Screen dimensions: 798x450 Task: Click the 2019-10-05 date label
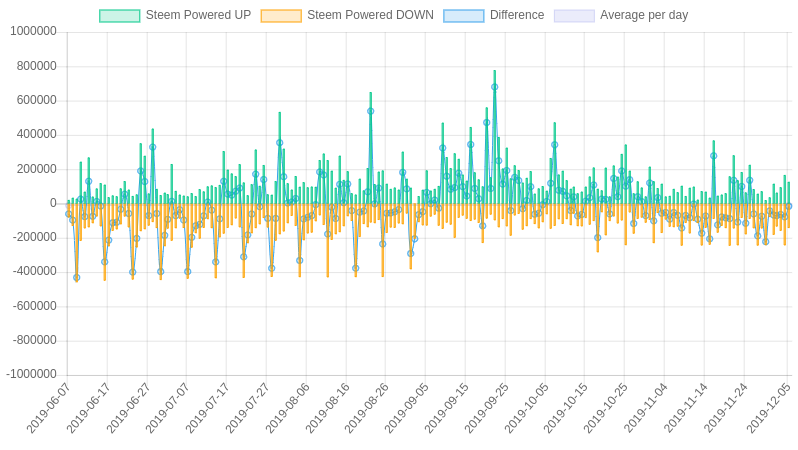[x=526, y=408]
